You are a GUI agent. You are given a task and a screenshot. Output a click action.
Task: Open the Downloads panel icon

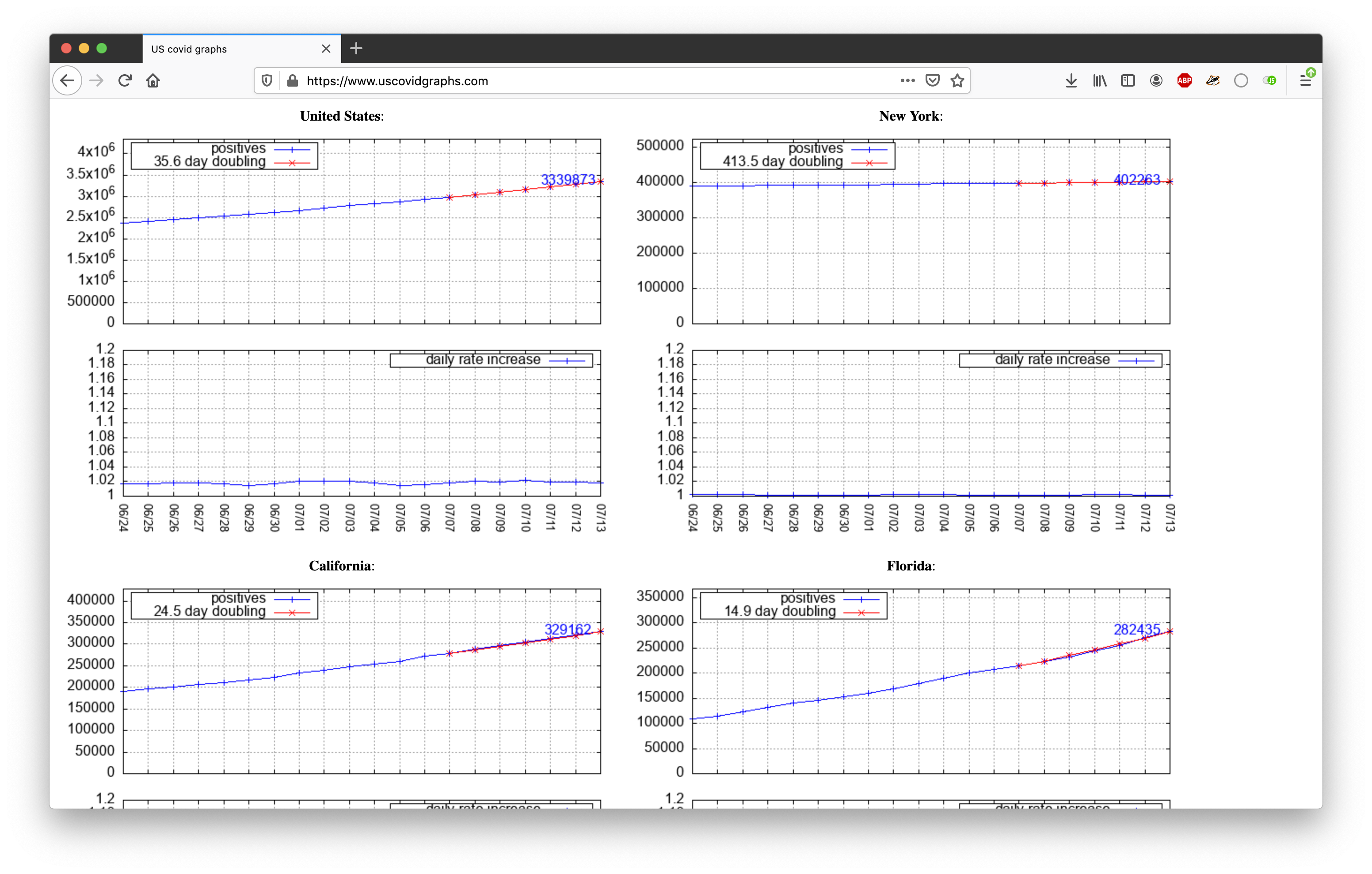1071,81
